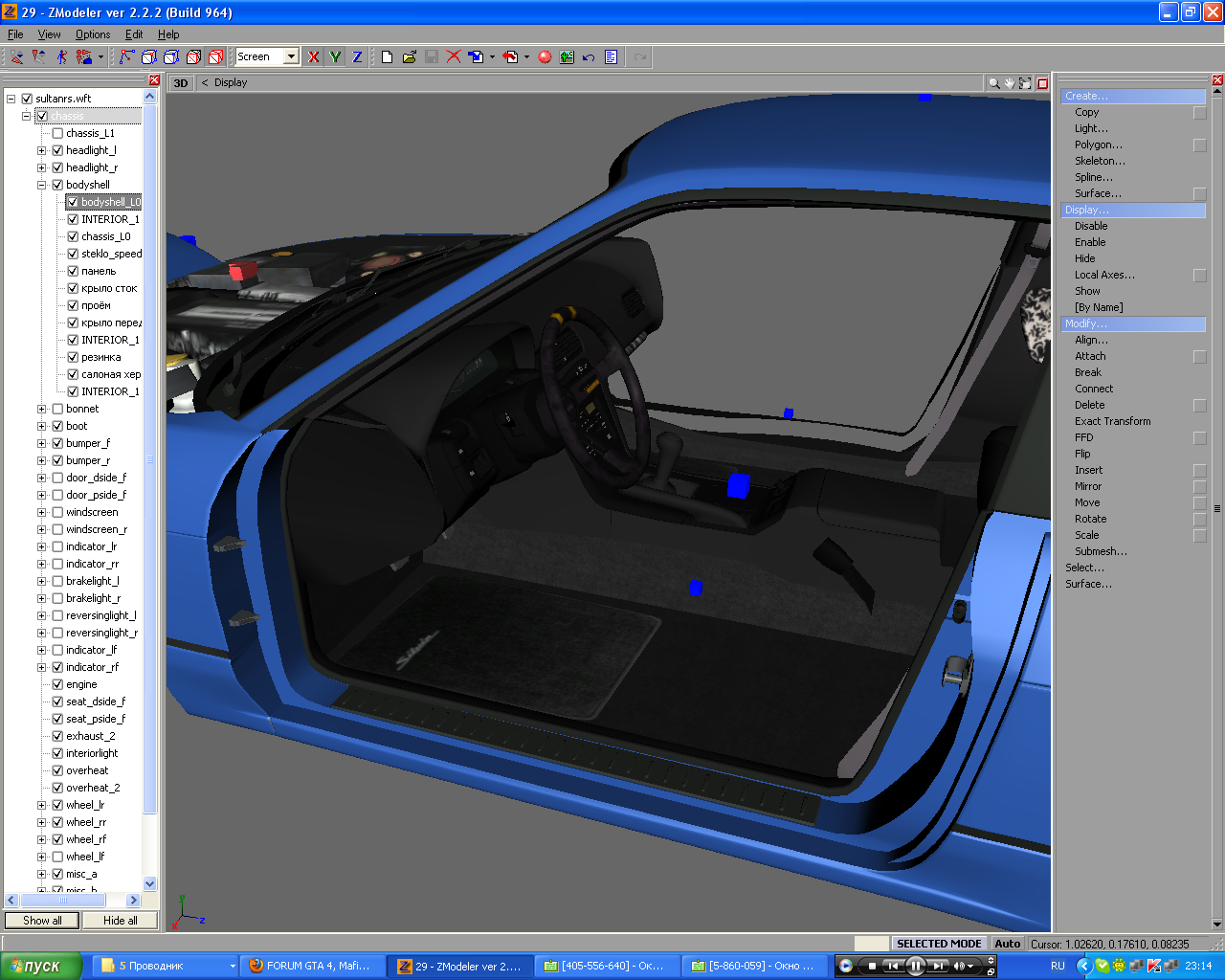Click the X axis constraint button

click(x=313, y=57)
